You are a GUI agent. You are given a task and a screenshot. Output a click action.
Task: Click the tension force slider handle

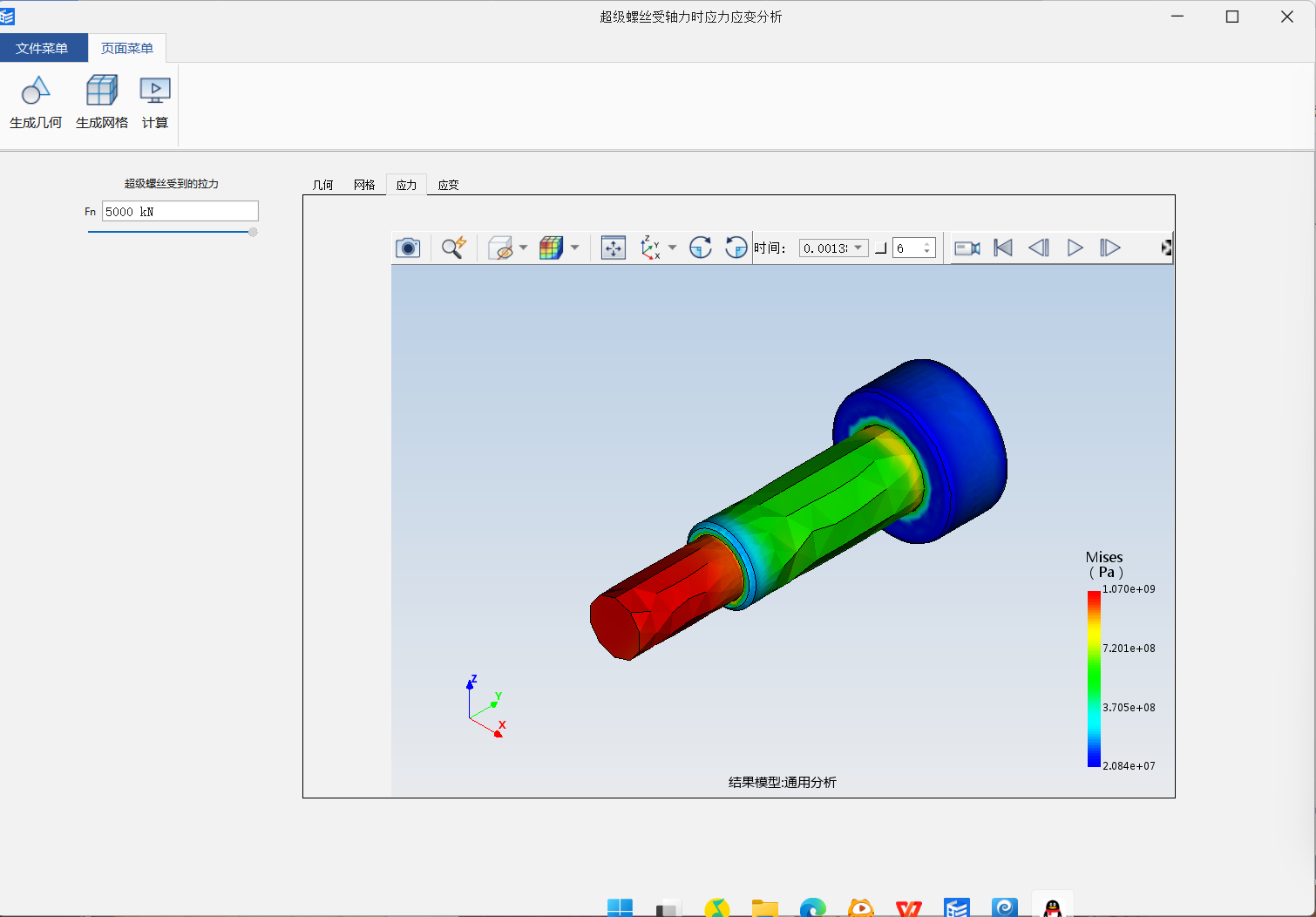(x=253, y=232)
